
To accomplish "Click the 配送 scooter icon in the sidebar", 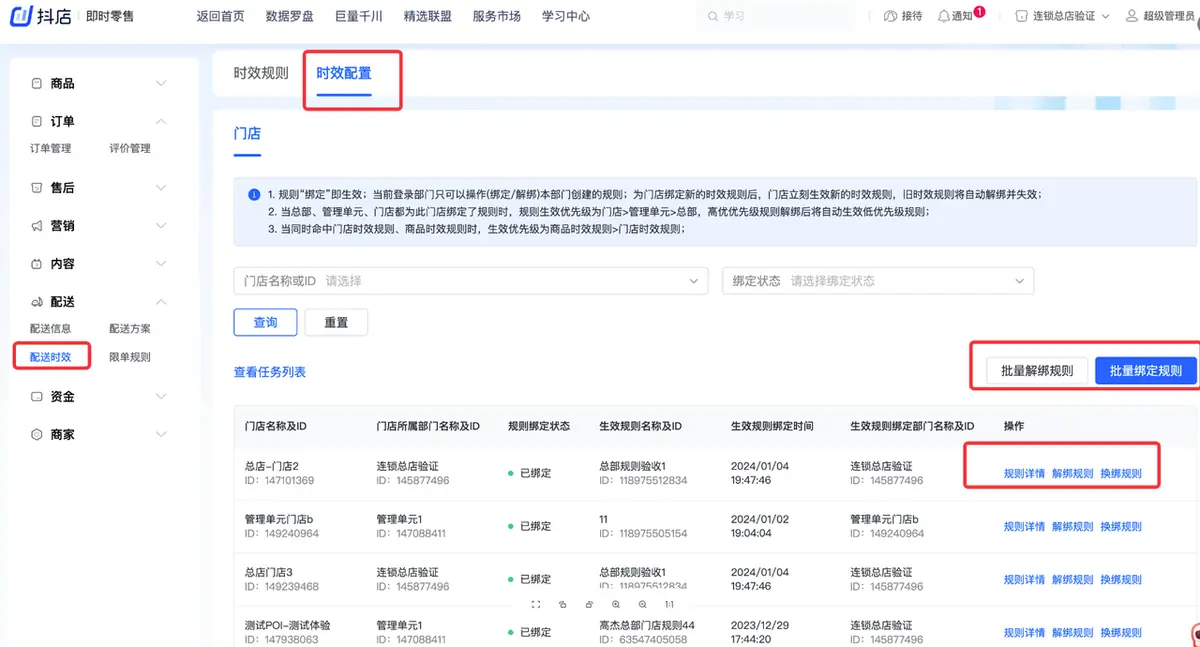I will coord(37,302).
